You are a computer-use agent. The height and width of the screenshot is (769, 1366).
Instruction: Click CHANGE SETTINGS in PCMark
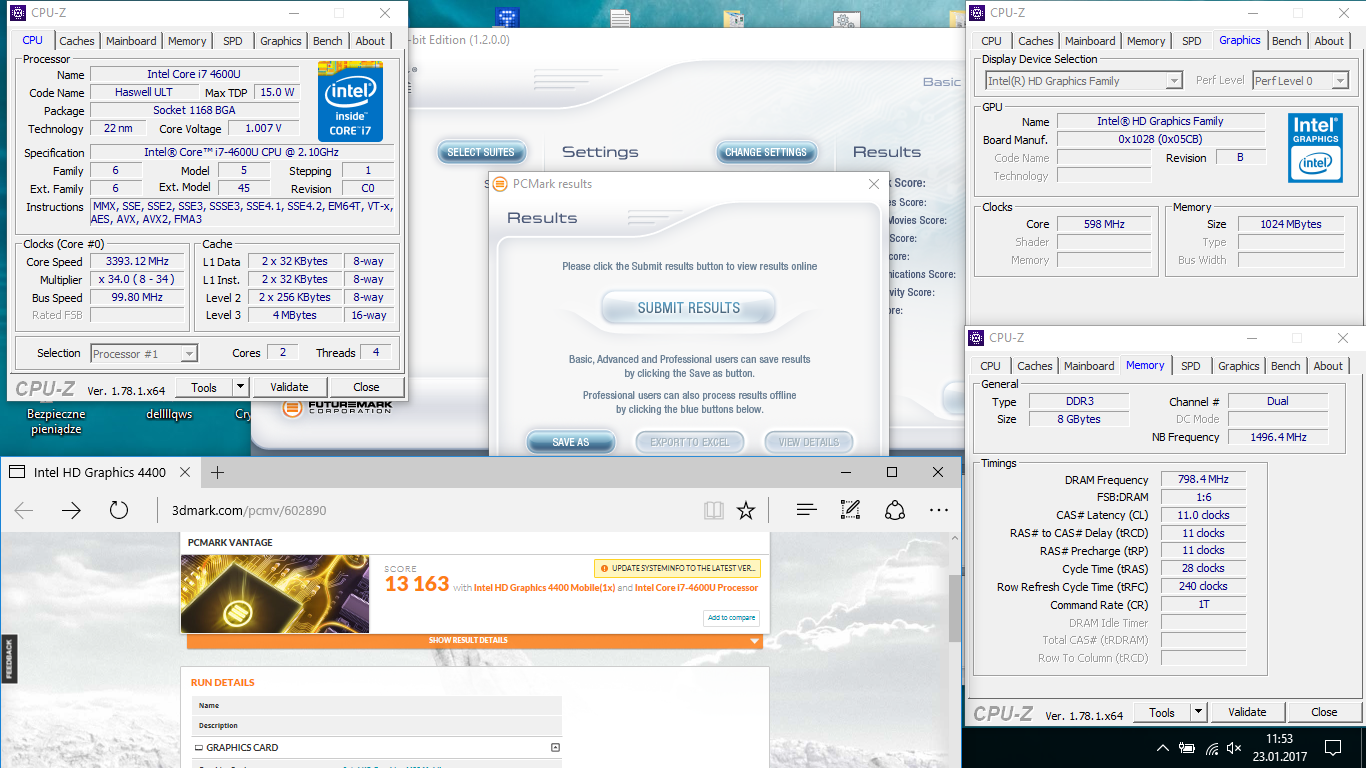(766, 152)
